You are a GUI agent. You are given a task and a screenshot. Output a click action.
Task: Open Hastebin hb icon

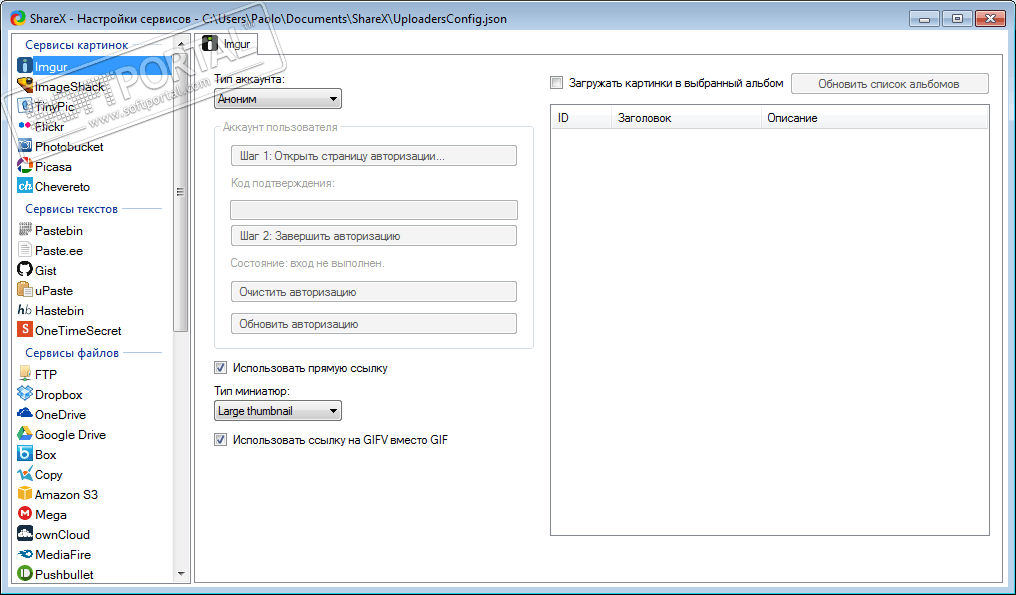(x=25, y=310)
